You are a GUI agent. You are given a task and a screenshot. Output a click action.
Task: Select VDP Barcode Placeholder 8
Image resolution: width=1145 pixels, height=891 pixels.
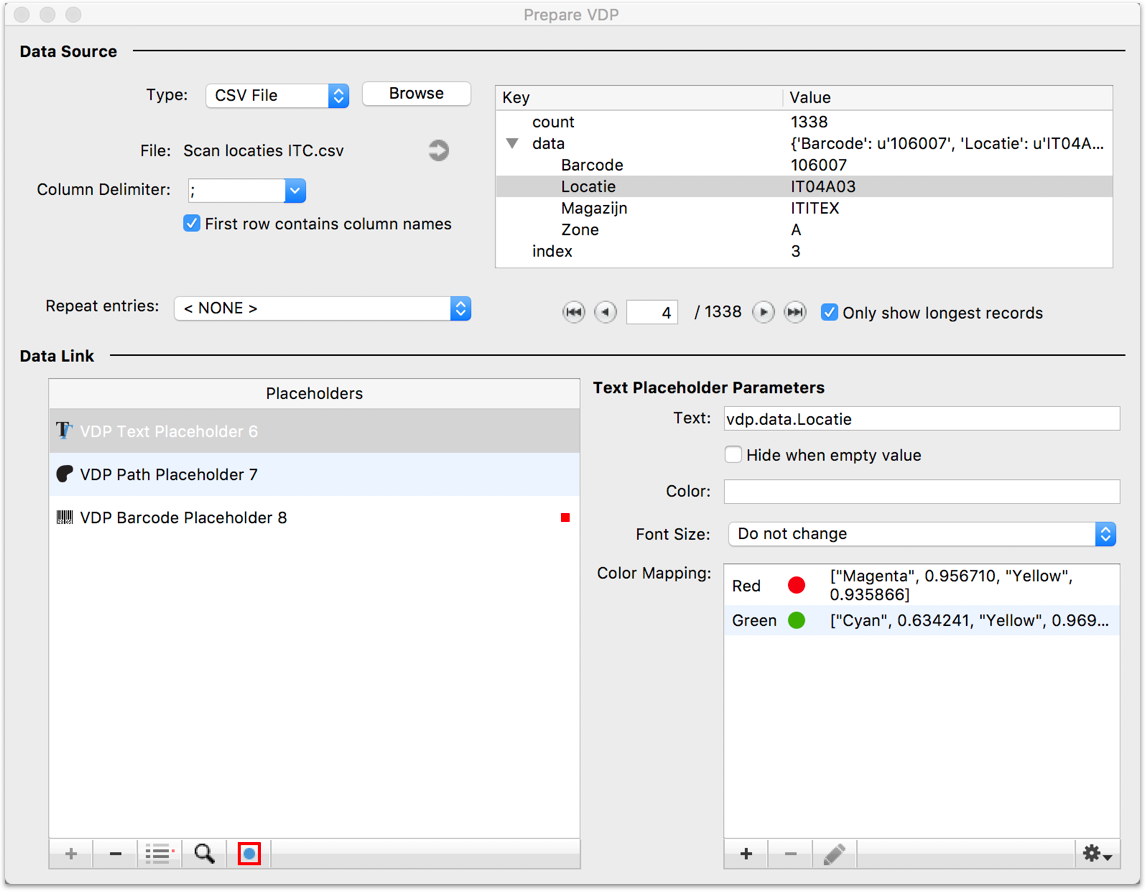click(184, 518)
